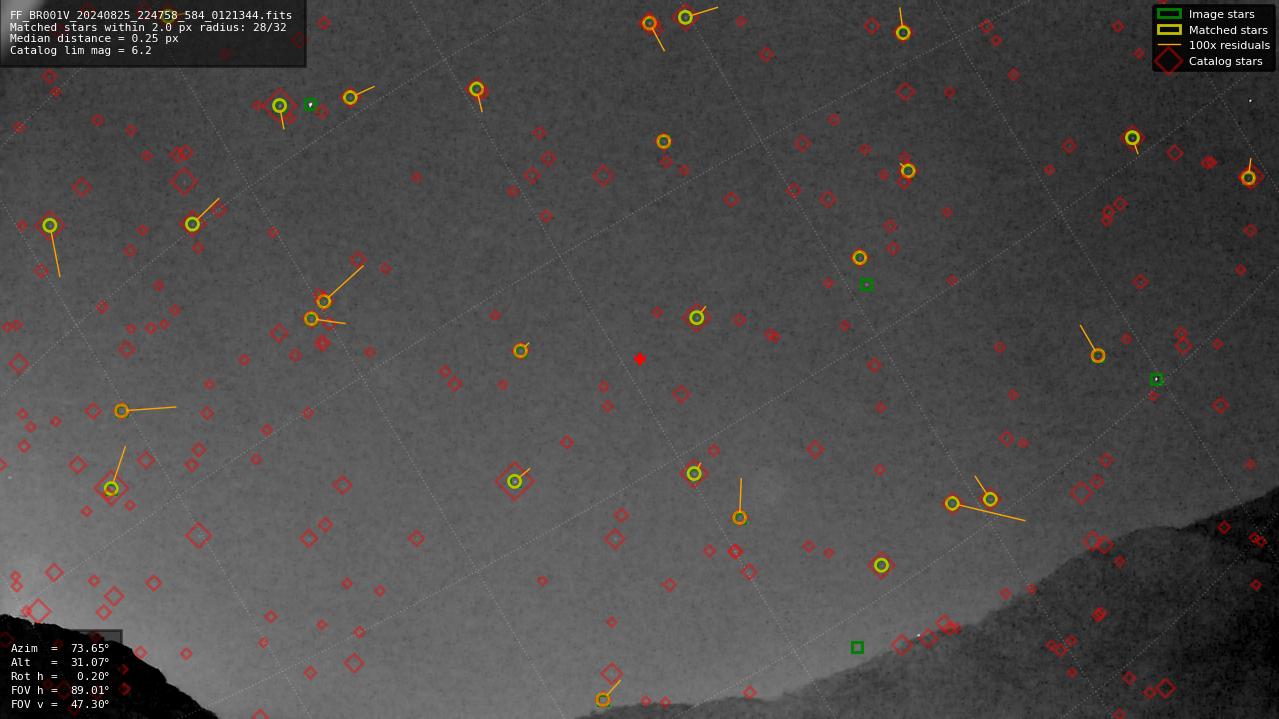Click the 'FOV h = 89.01°' readout
The height and width of the screenshot is (719, 1279).
tap(60, 691)
